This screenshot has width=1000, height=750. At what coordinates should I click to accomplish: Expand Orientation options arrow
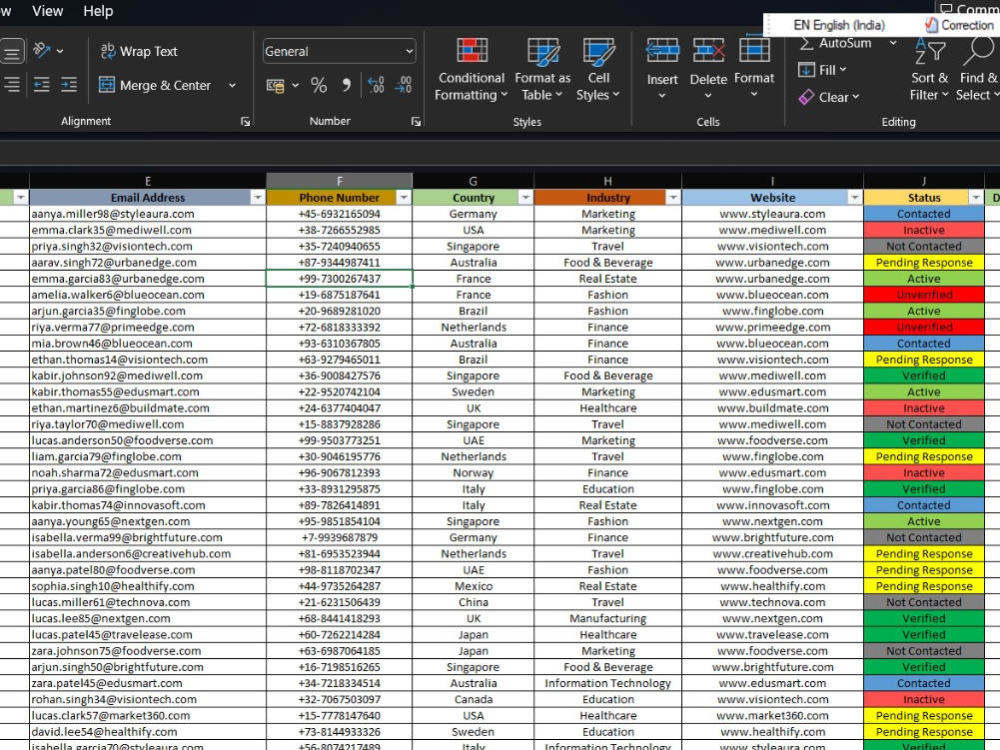tap(60, 50)
